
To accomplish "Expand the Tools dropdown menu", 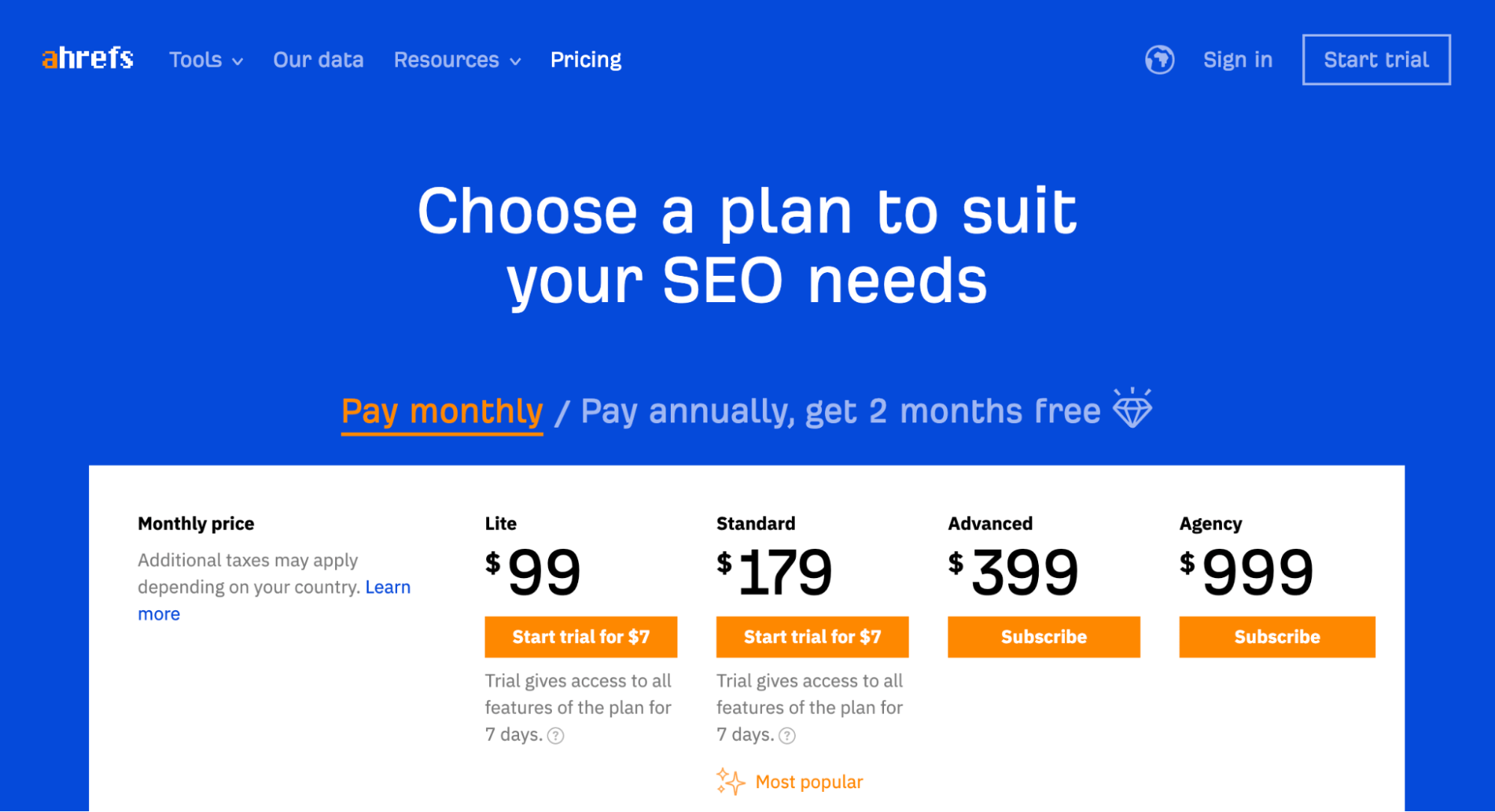I will tap(206, 60).
